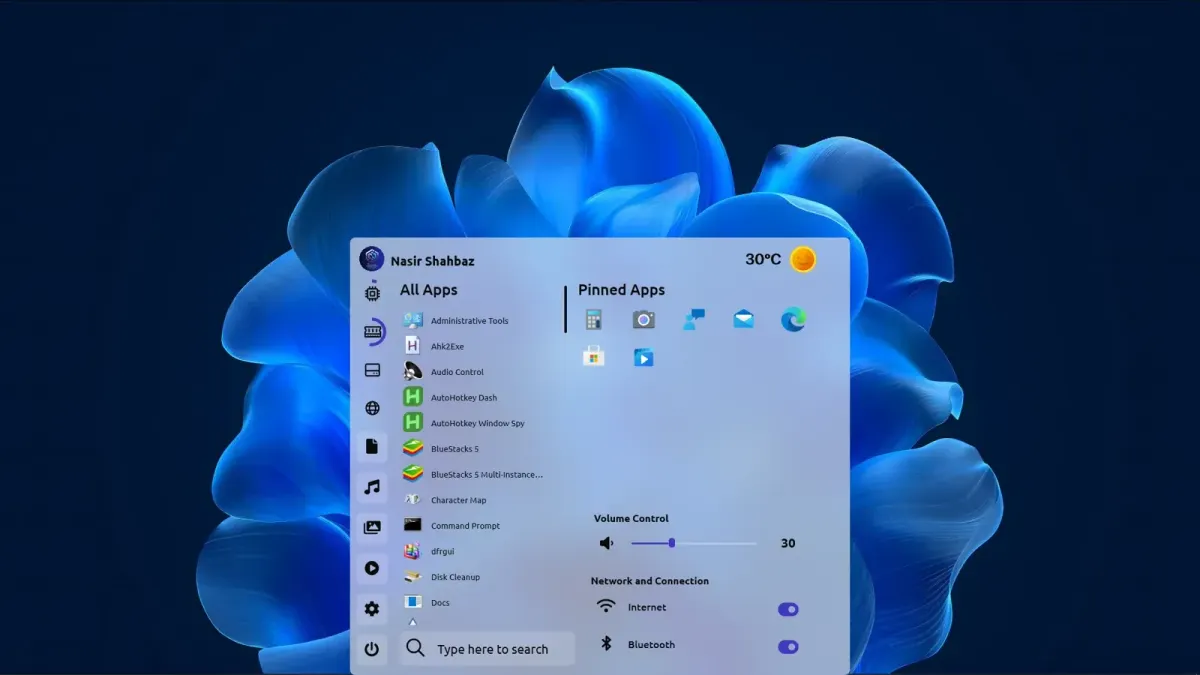Open the Settings gear icon in sidebar
The width and height of the screenshot is (1200, 675).
(372, 608)
